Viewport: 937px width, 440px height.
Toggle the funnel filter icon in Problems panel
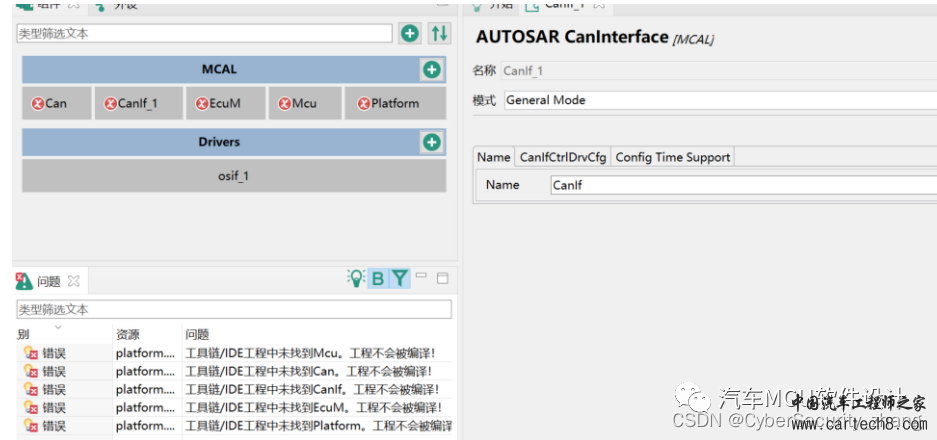coord(400,278)
